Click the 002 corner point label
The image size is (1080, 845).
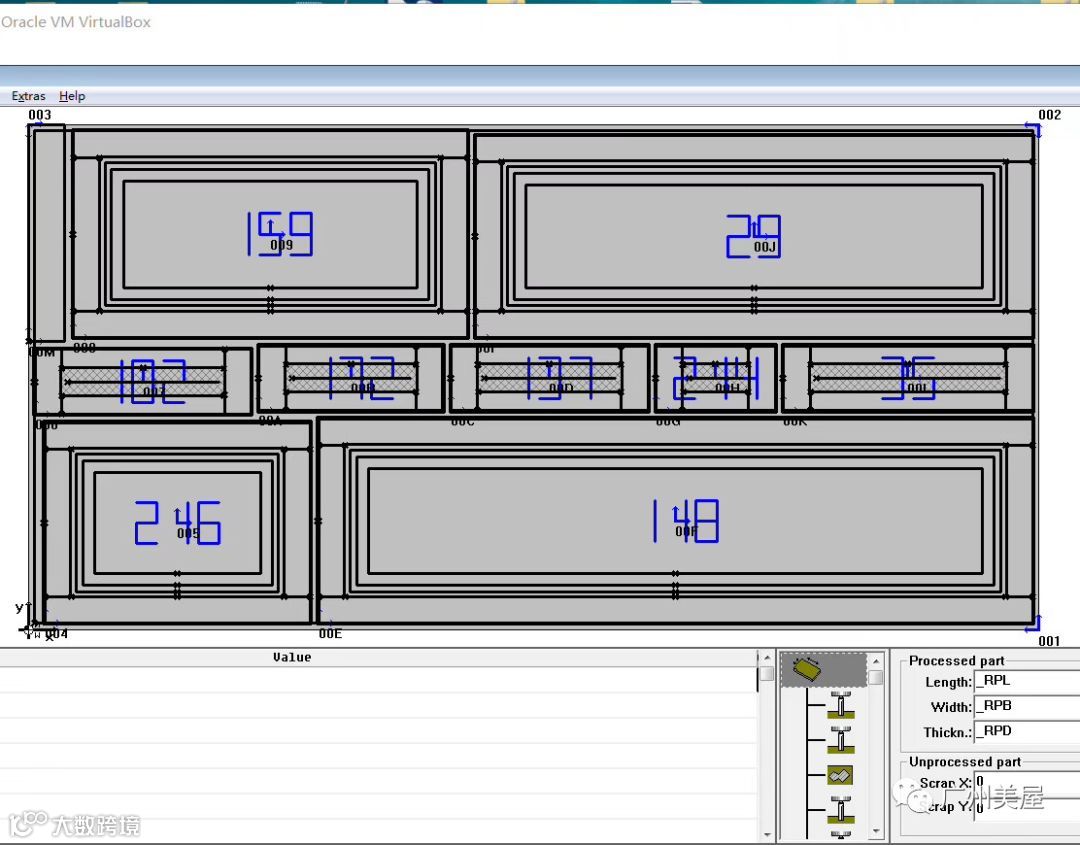pyautogui.click(x=1050, y=114)
